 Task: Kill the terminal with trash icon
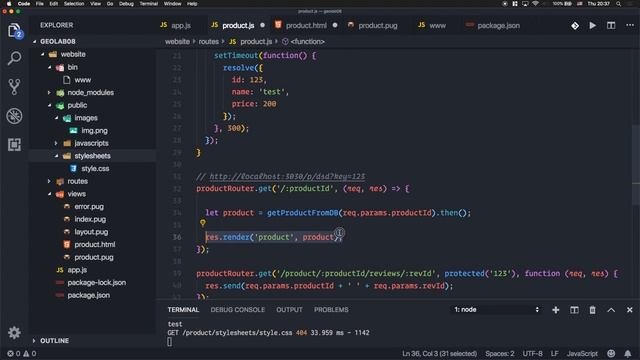(x=593, y=310)
